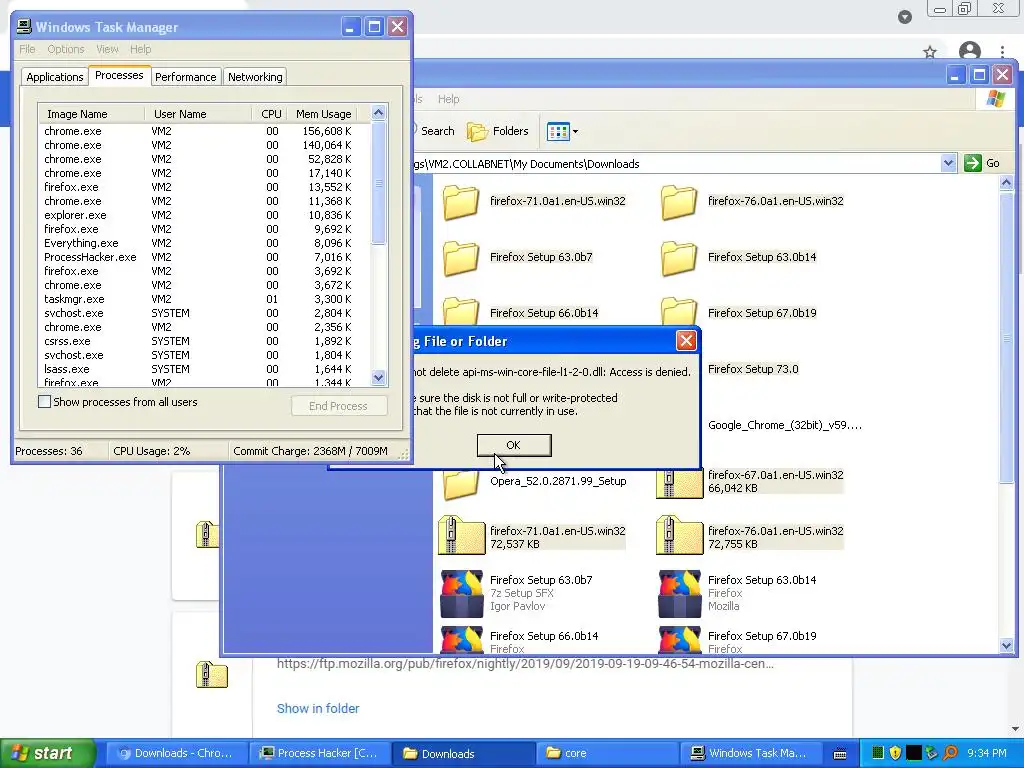
Task: Click process list scrollbar down arrow
Action: pyautogui.click(x=378, y=377)
